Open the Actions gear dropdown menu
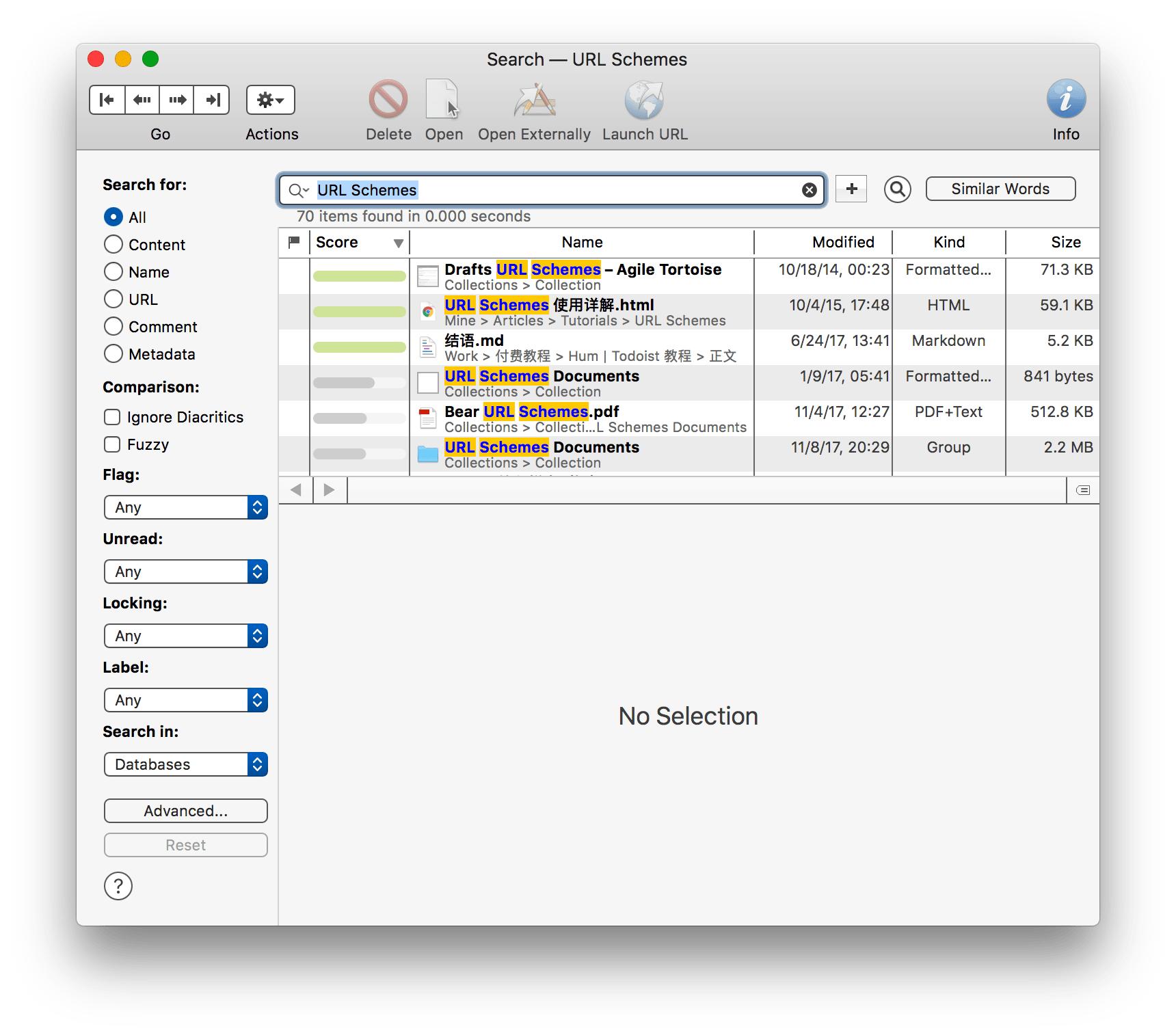The width and height of the screenshot is (1176, 1035). (271, 100)
